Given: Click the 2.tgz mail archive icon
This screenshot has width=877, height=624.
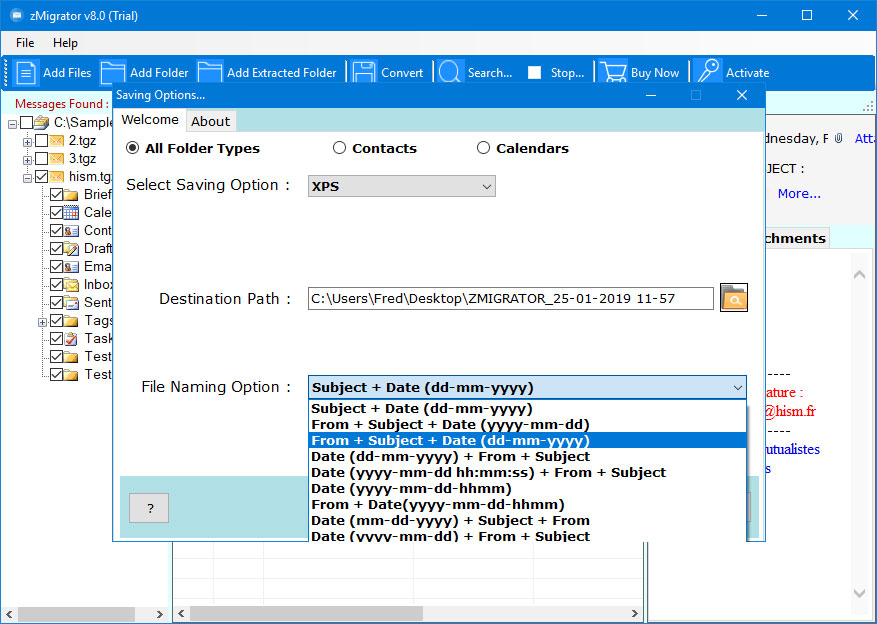Looking at the screenshot, I should 56,140.
